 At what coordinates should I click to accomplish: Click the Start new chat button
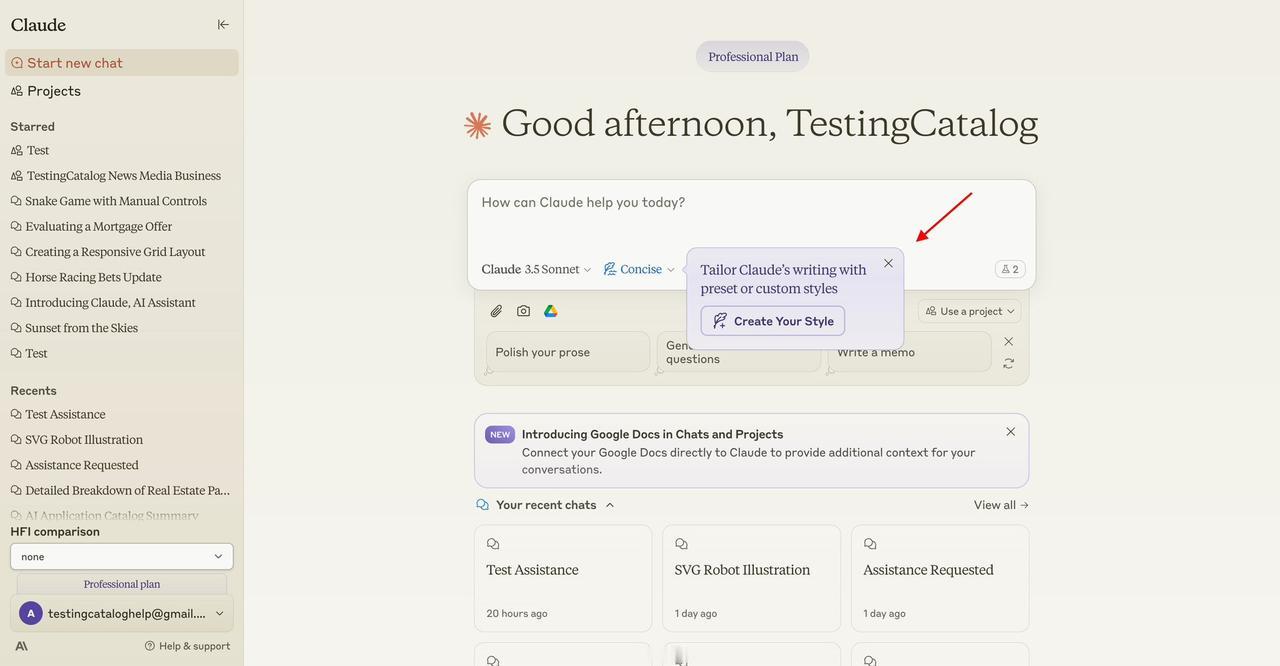[122, 63]
